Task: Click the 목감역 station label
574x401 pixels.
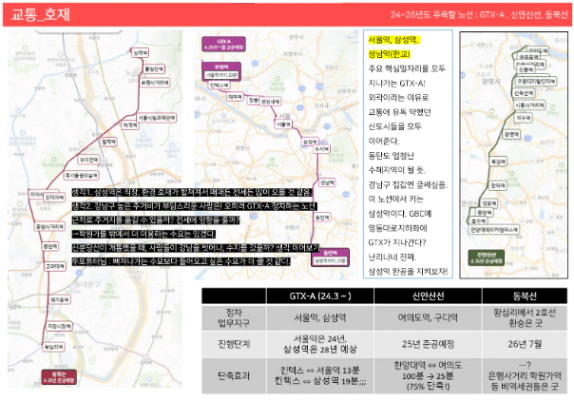Action: 498,161
